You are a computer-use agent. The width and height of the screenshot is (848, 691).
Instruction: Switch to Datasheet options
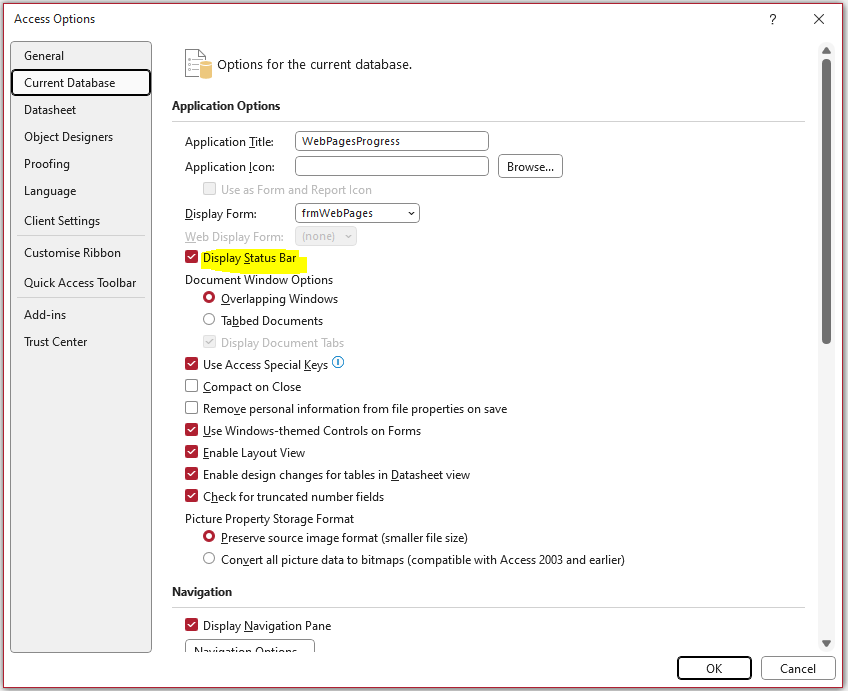81,110
